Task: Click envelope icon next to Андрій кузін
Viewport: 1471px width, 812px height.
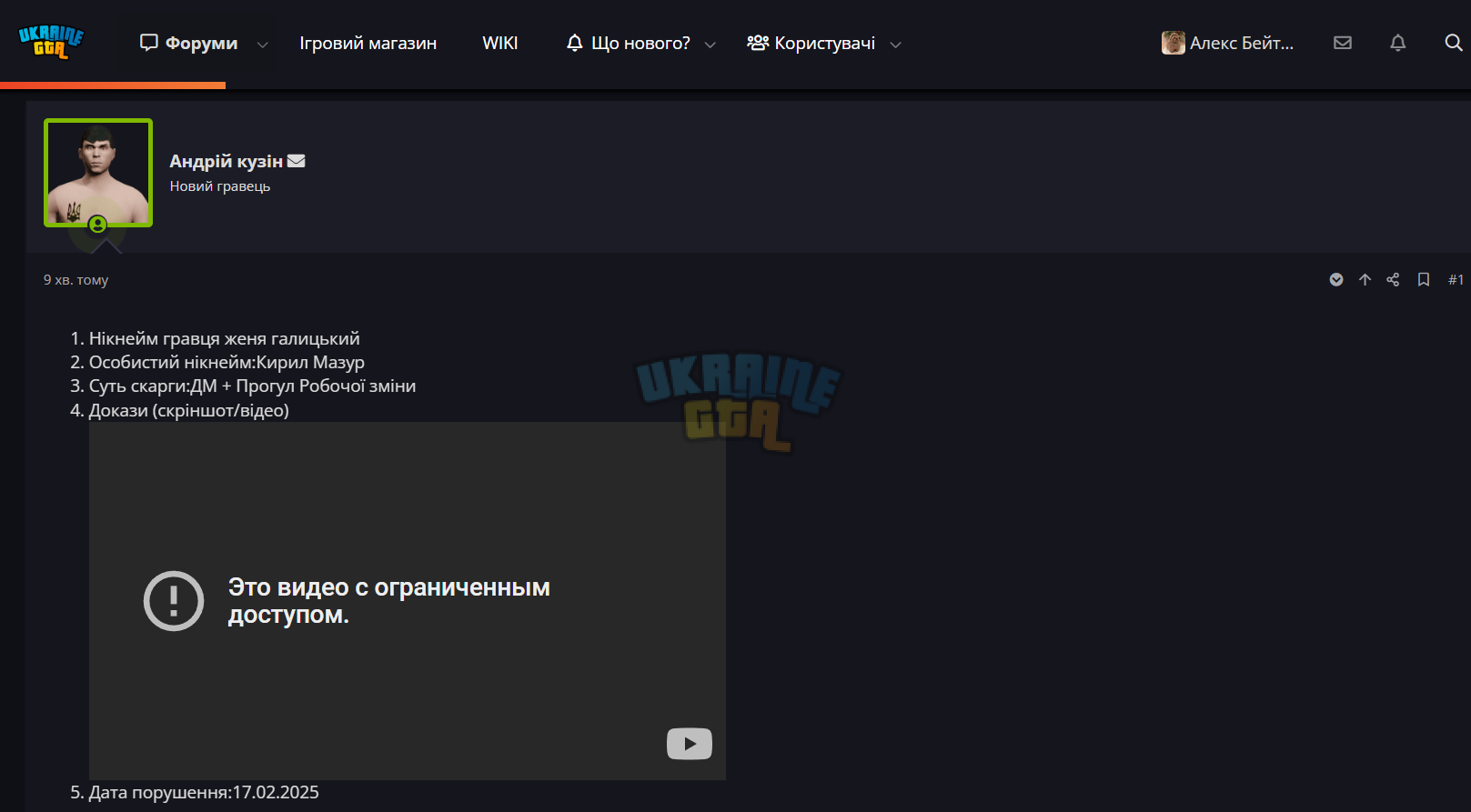Action: click(x=297, y=161)
